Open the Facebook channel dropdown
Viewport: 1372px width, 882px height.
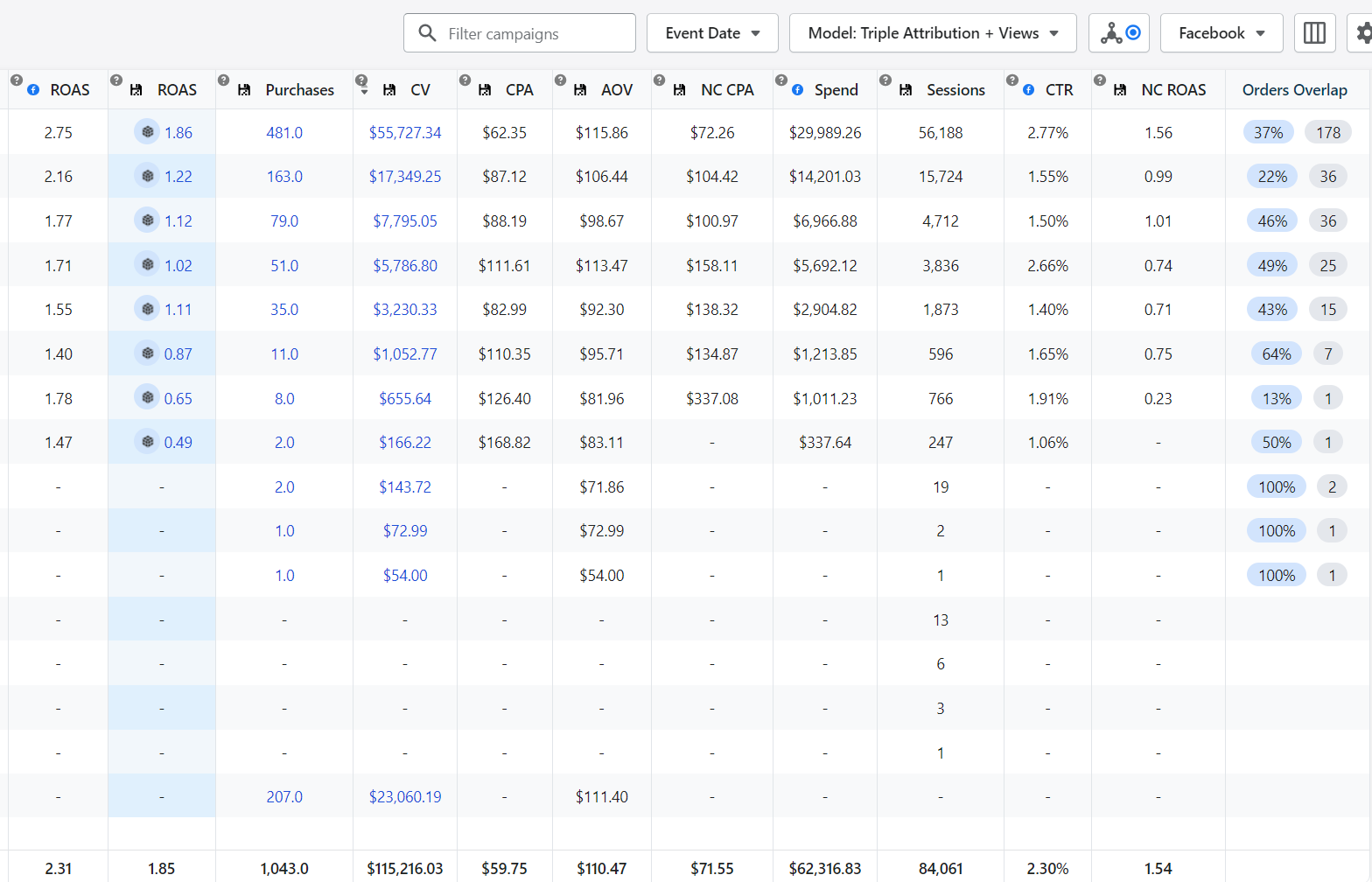click(x=1221, y=33)
